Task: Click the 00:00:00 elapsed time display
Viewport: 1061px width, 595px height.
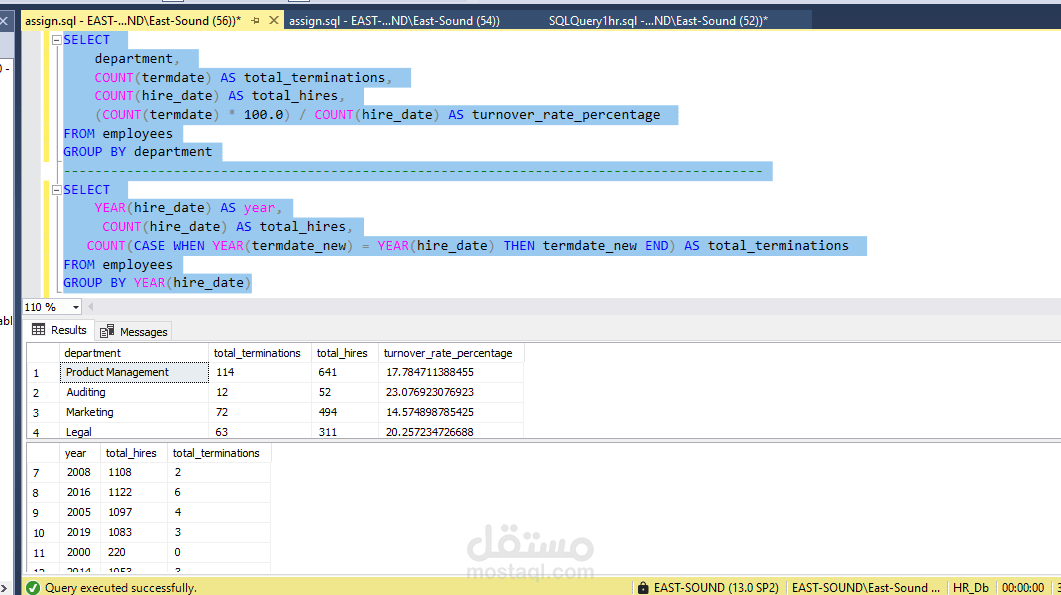Action: tap(1023, 587)
